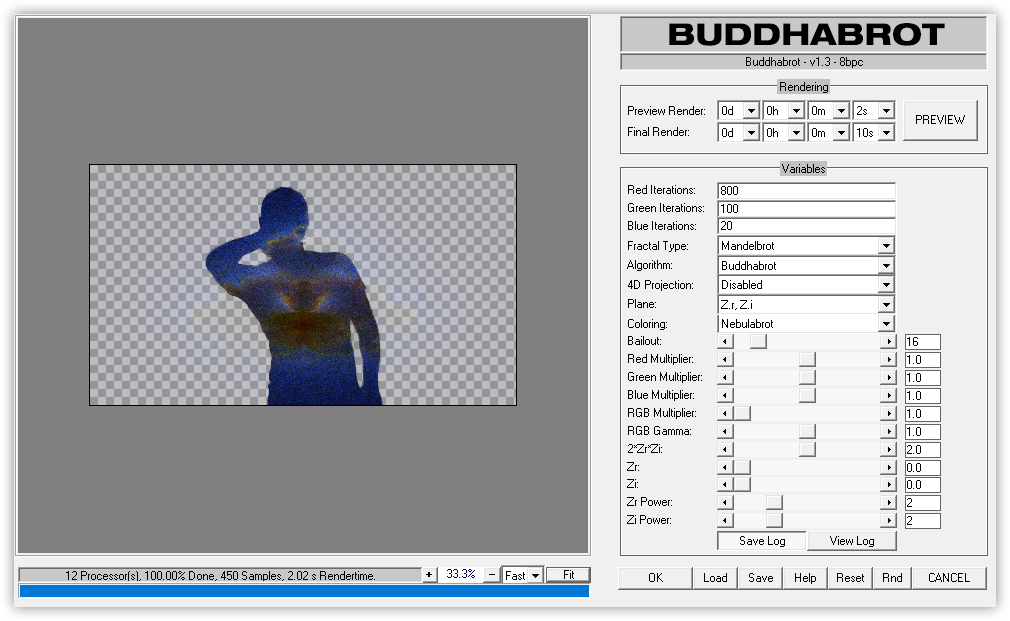Click RGB Gamma left arrow

[725, 432]
